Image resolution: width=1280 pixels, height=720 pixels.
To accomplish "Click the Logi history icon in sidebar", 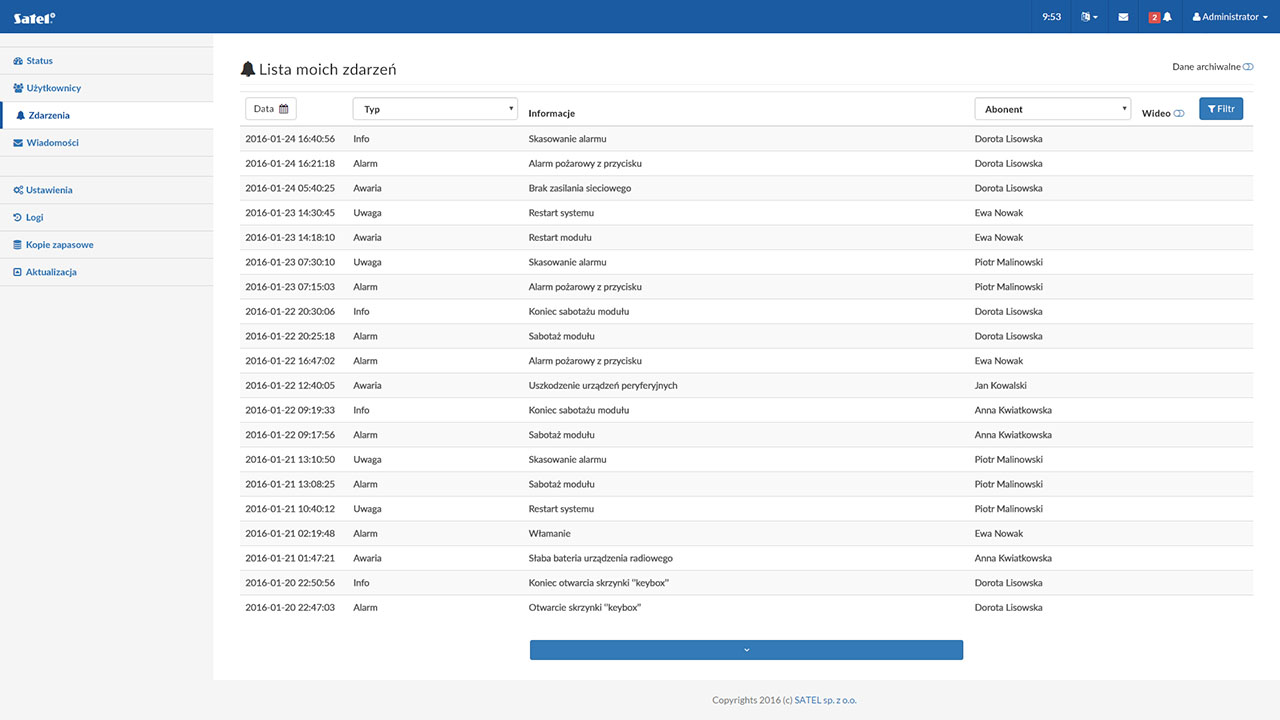I will [18, 217].
